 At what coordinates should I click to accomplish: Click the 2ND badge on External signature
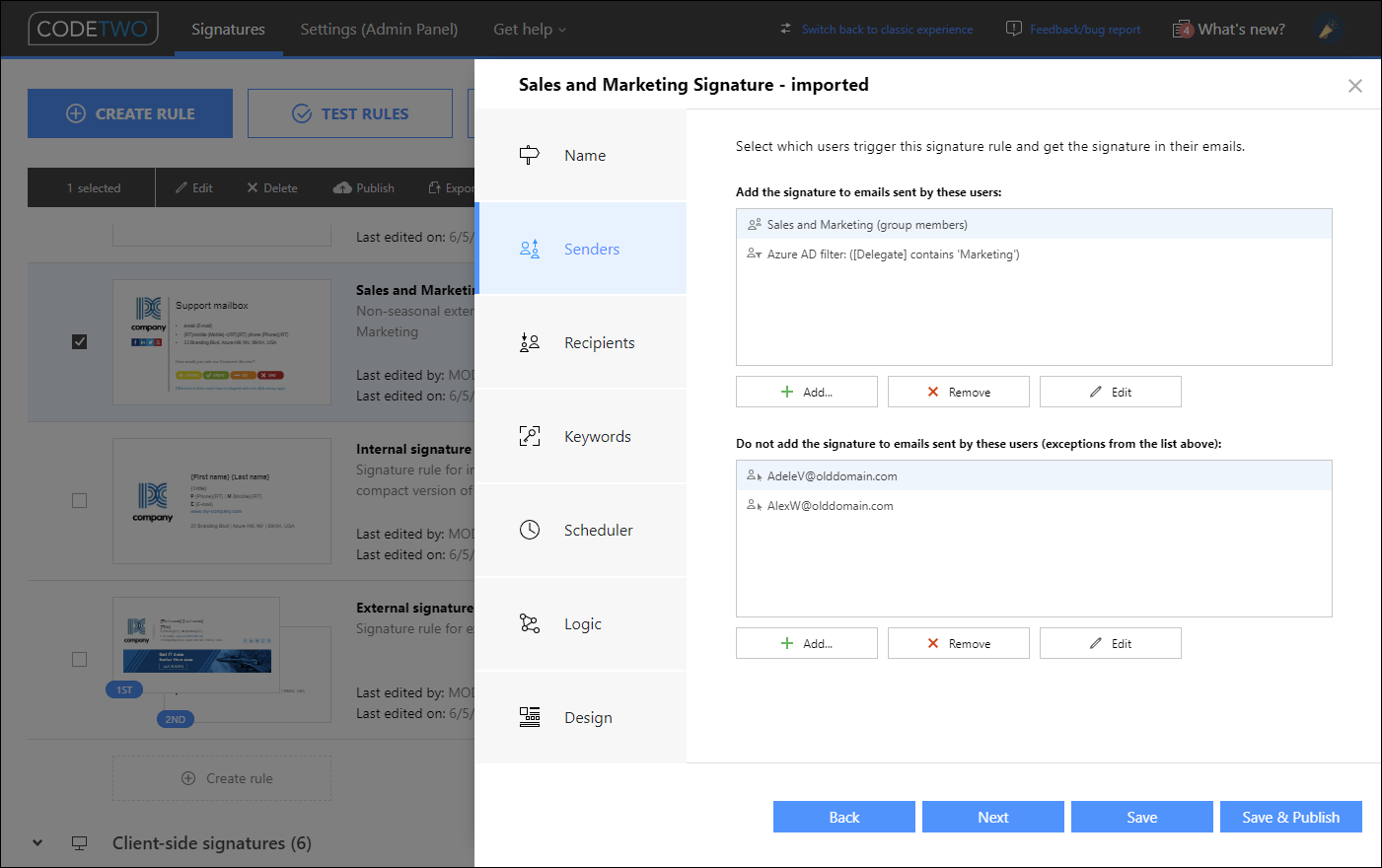click(x=176, y=719)
